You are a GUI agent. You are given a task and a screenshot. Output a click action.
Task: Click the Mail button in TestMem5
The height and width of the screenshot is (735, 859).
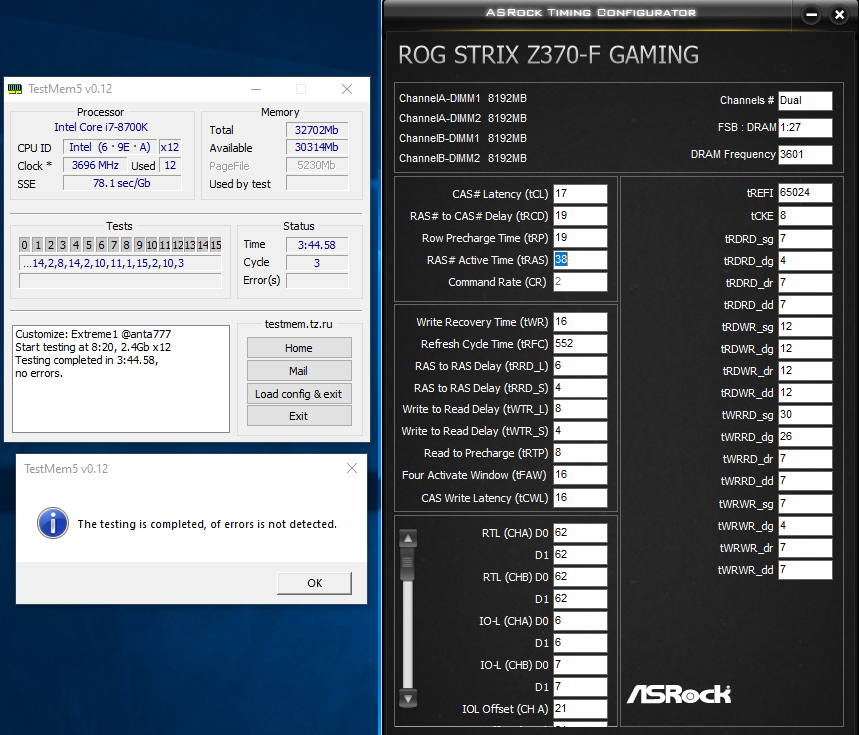(299, 371)
